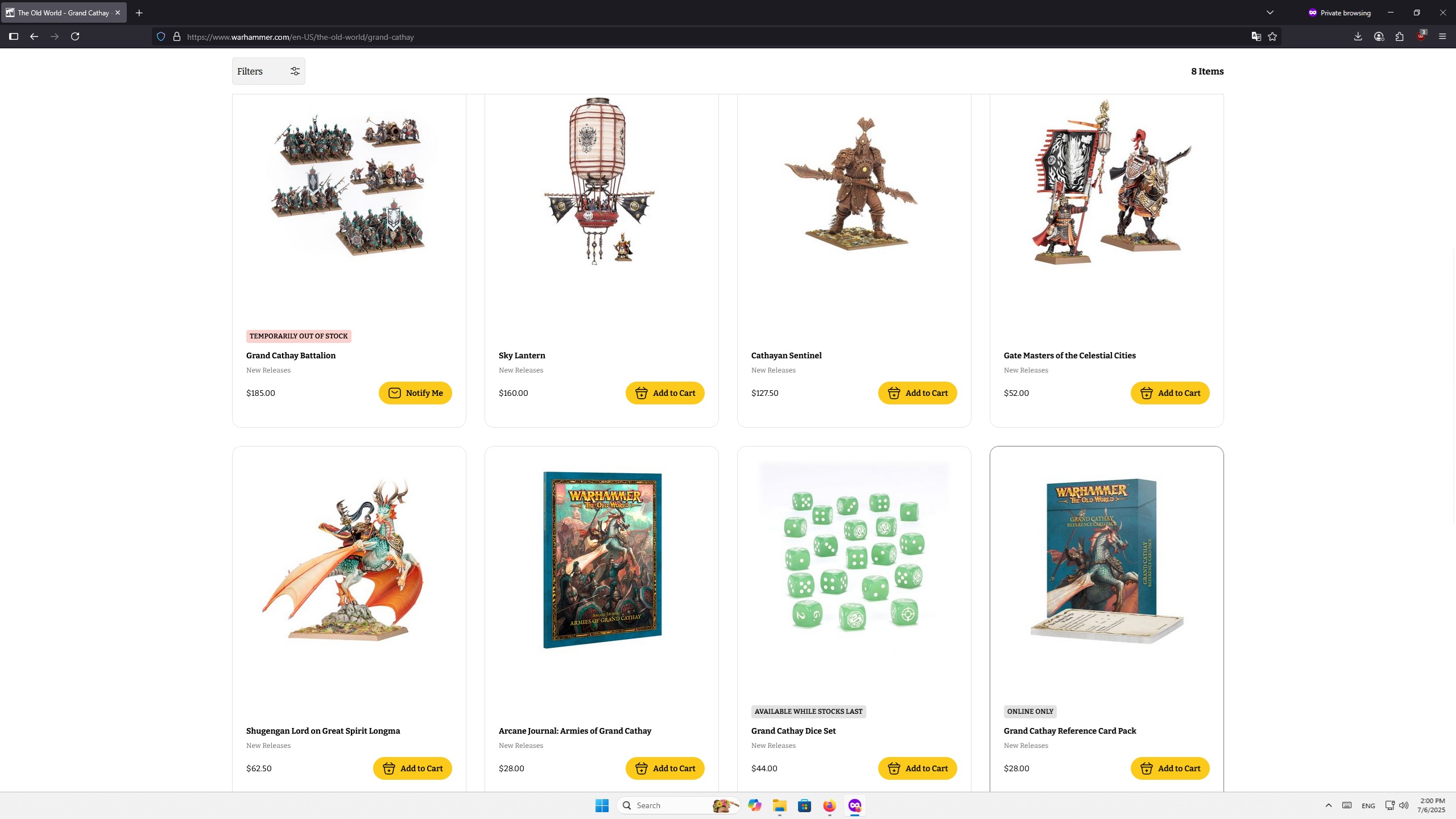Show site tracking protection shield info
This screenshot has height=819, width=1456.
(161, 36)
